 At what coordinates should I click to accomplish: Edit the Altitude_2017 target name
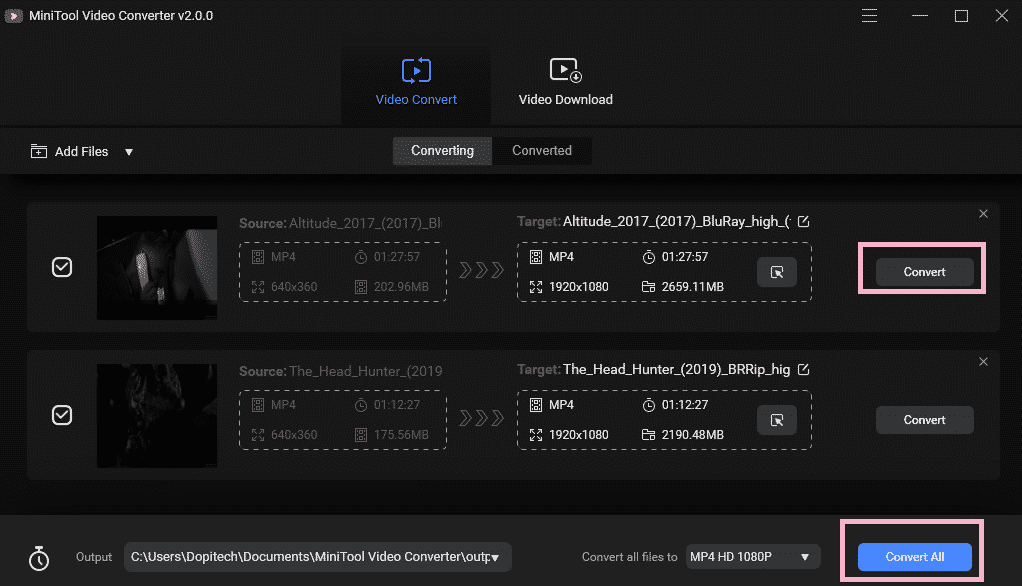(x=804, y=221)
